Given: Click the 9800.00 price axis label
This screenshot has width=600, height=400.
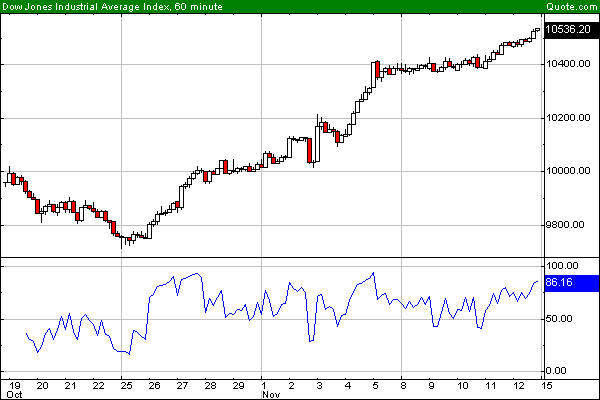Looking at the screenshot, I should 565,225.
